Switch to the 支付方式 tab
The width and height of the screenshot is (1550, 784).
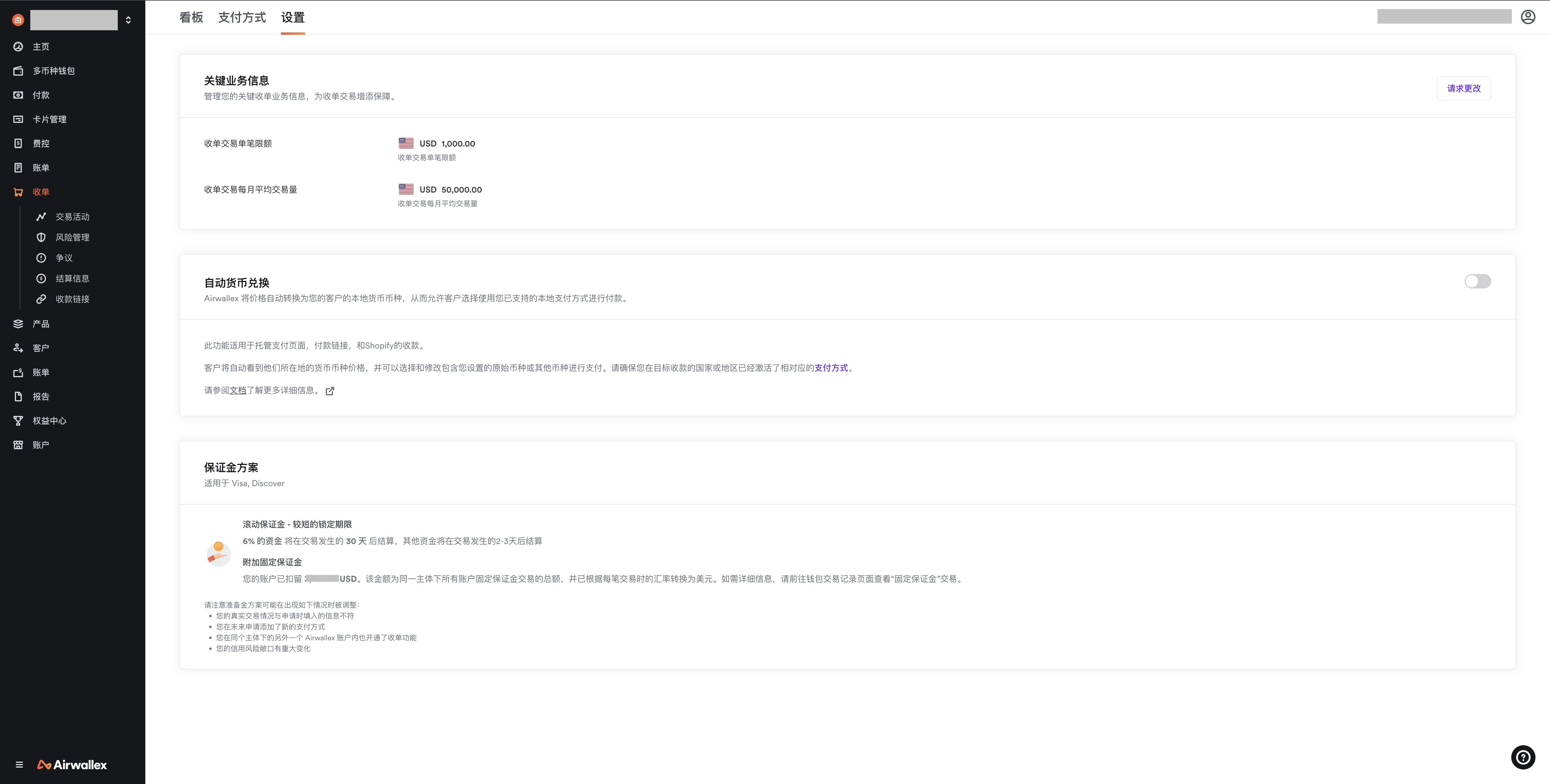tap(242, 18)
